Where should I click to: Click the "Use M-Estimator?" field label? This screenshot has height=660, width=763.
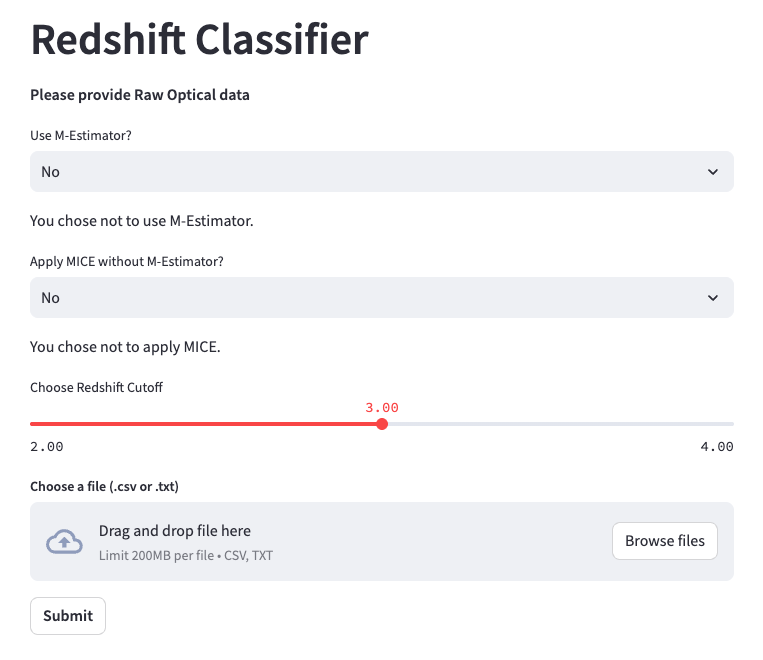80,135
